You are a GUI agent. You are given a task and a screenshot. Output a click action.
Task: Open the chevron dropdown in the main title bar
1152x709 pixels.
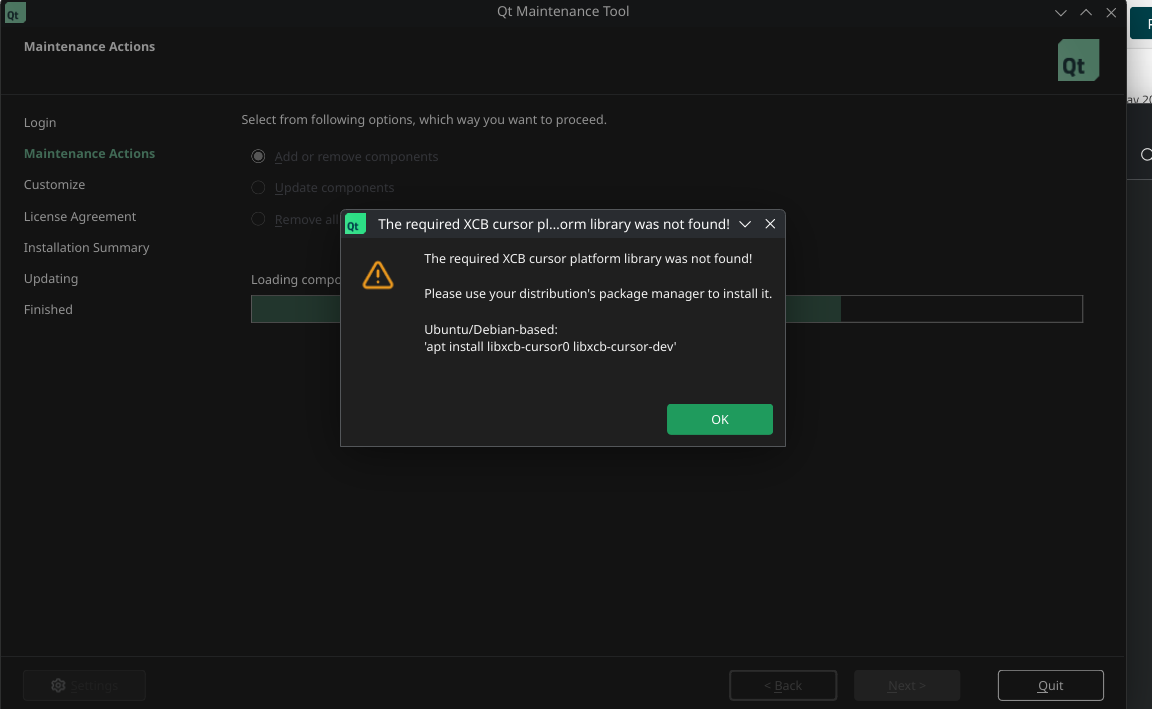coord(1060,13)
